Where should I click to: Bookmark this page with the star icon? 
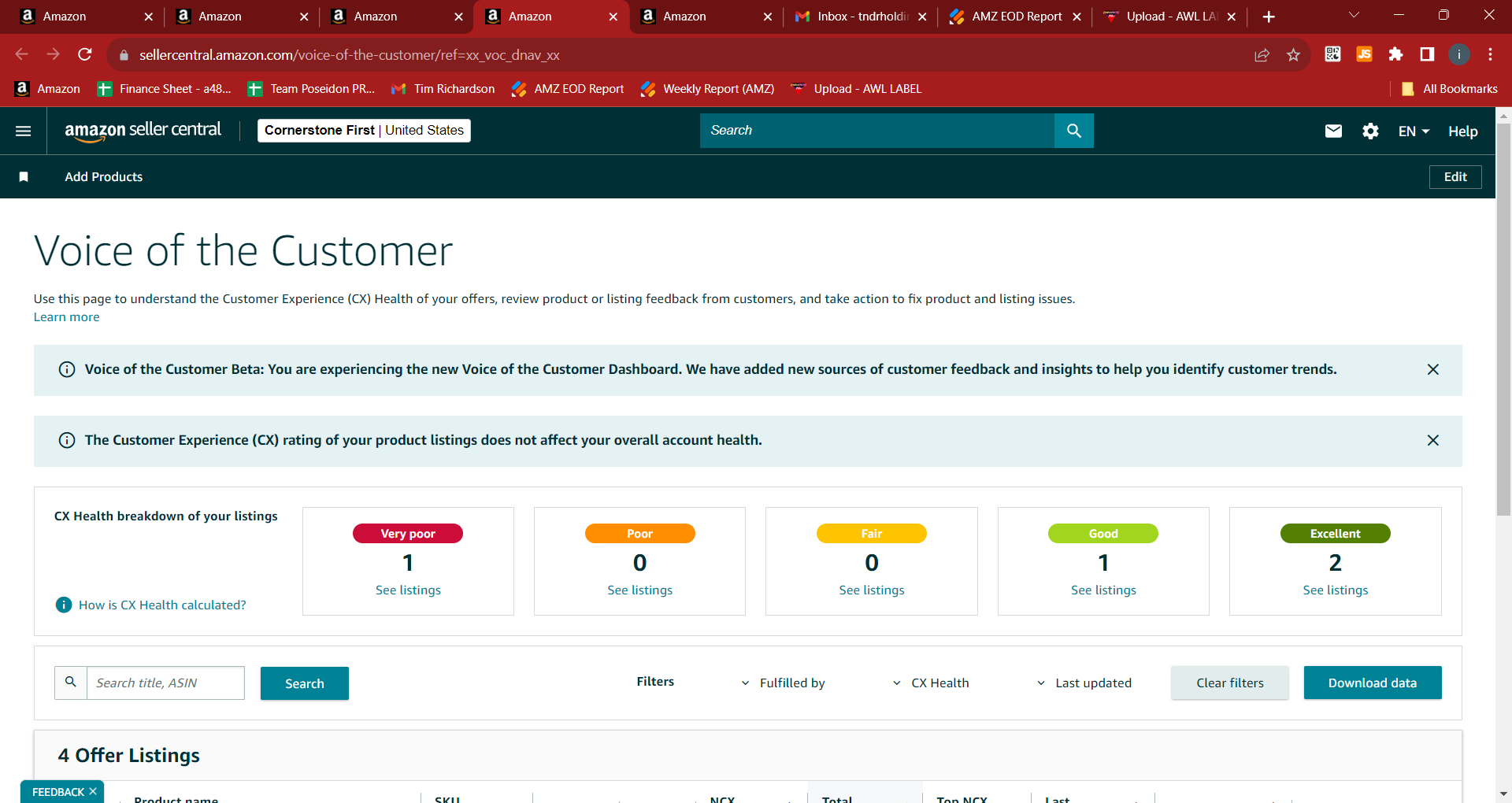coord(1293,54)
